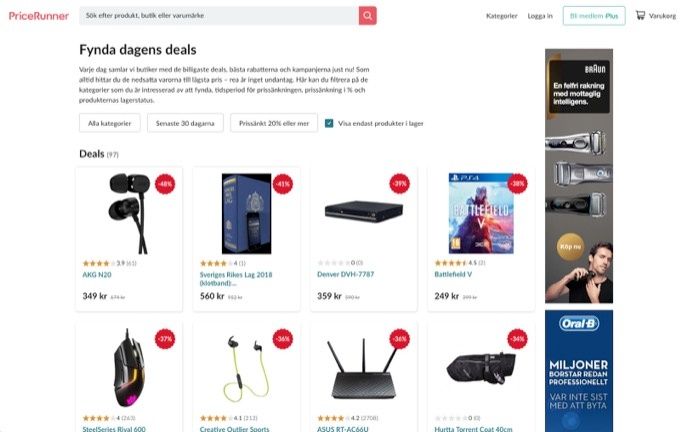This screenshot has height=432, width=688.
Task: Open the Prissänkt 20% eller mer filter
Action: 274,123
